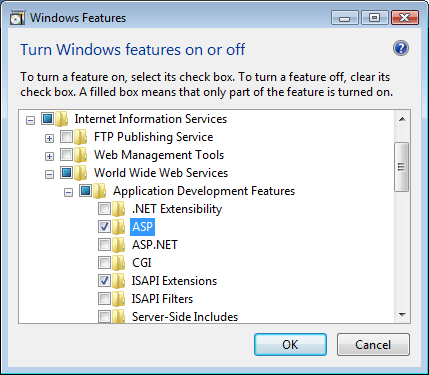Check the .NET Extensibility checkbox

[104, 209]
